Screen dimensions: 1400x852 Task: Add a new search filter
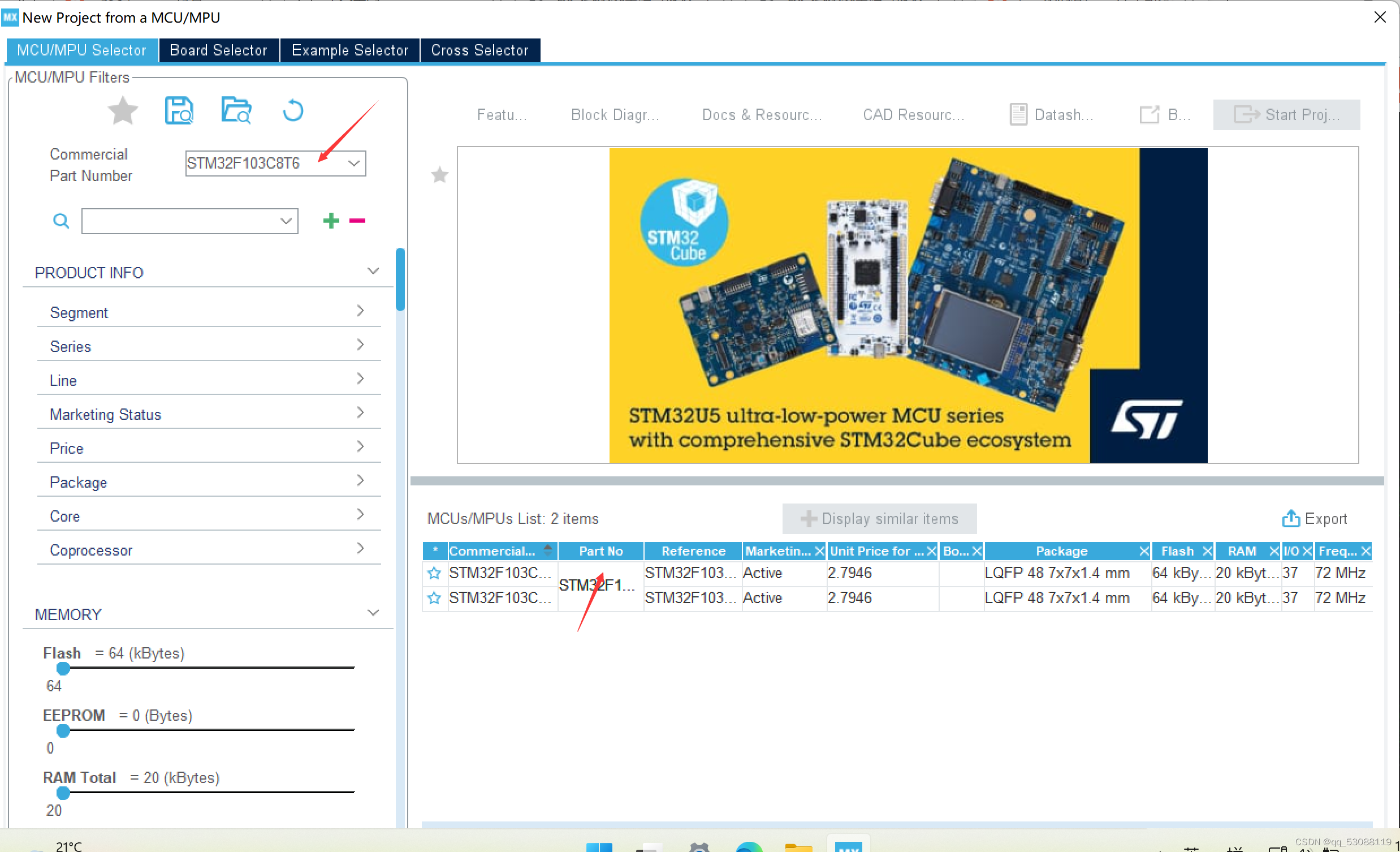pyautogui.click(x=330, y=221)
